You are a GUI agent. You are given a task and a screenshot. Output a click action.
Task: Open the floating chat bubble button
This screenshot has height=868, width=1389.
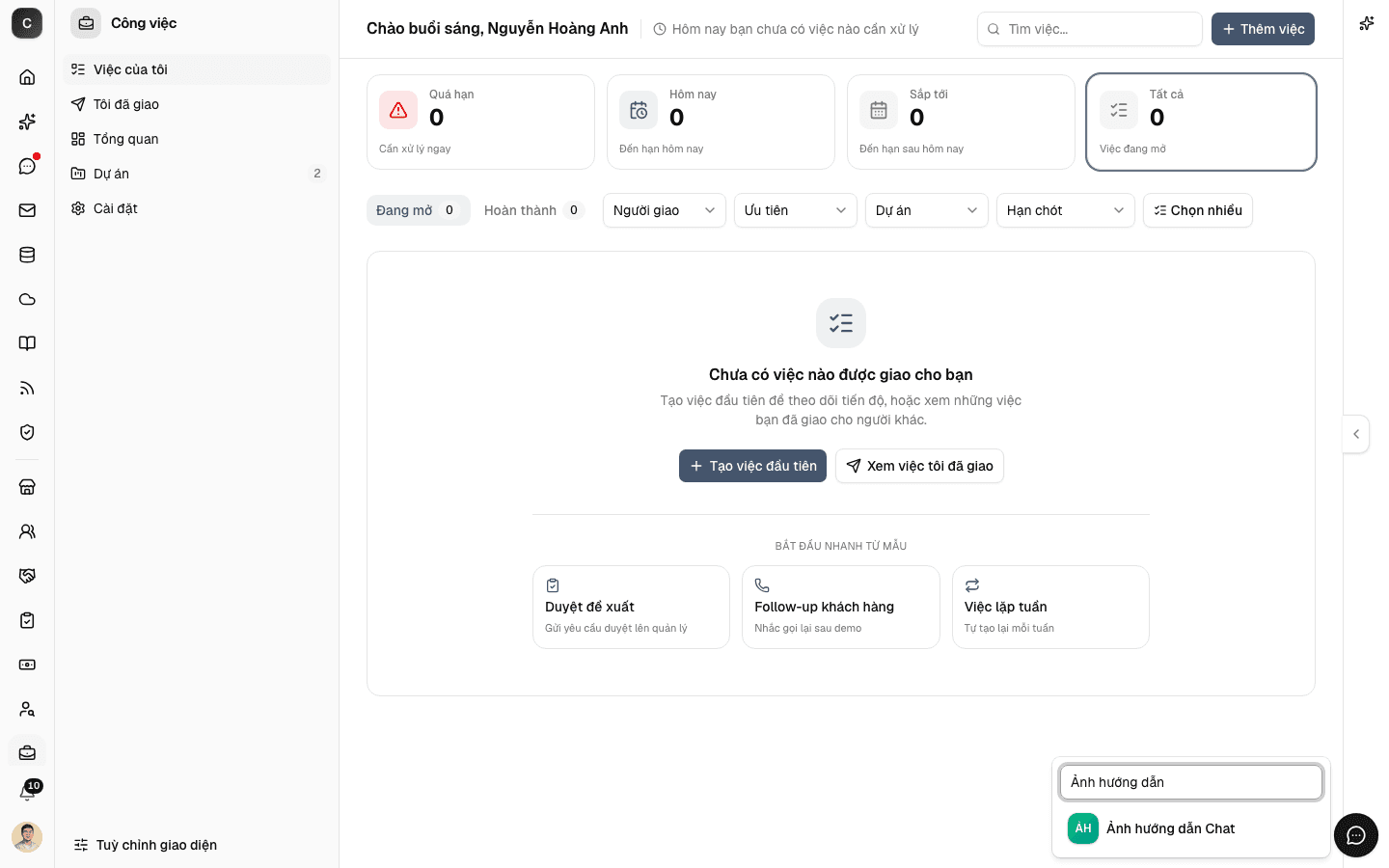click(x=1356, y=835)
